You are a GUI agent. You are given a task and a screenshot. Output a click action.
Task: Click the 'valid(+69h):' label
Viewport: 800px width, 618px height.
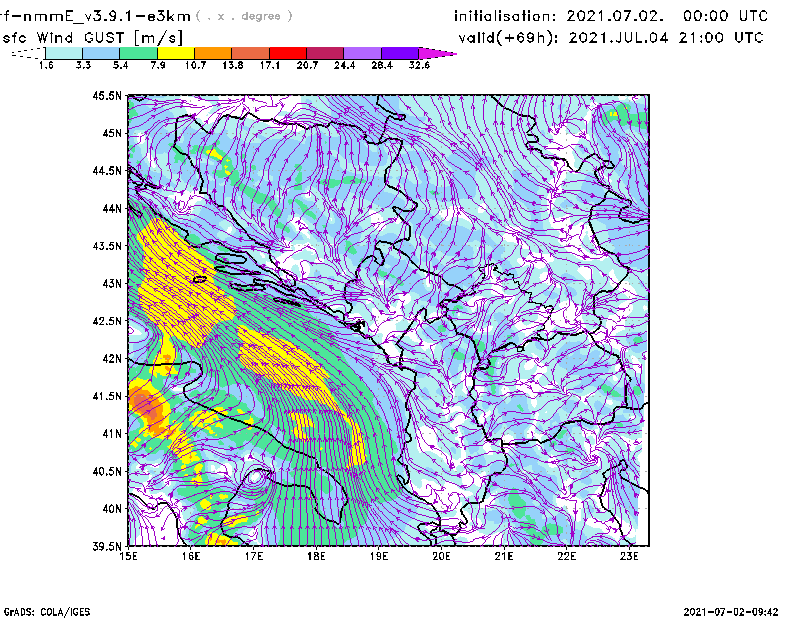[x=509, y=38]
